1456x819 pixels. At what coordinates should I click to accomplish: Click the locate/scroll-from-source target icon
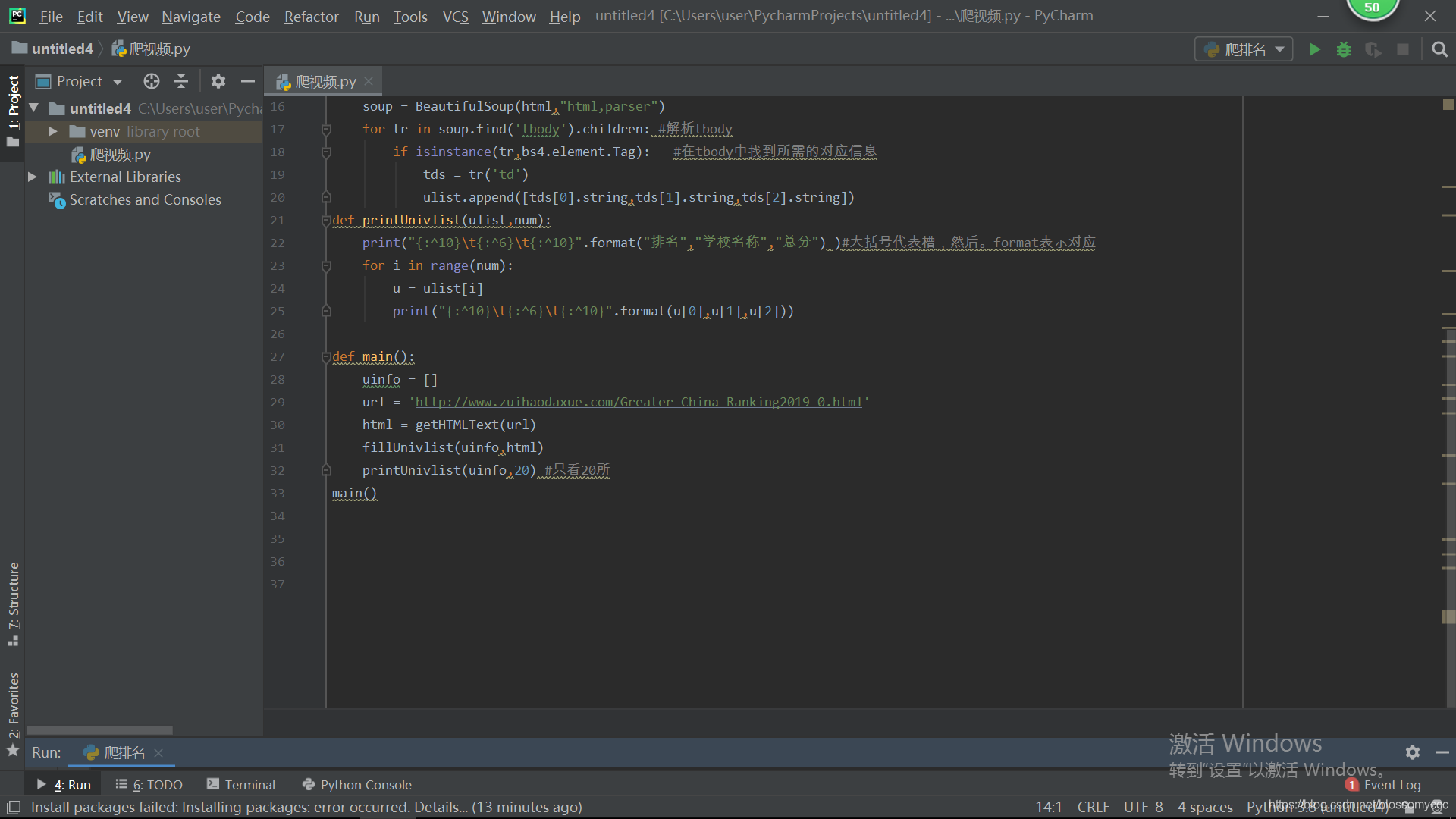coord(152,81)
